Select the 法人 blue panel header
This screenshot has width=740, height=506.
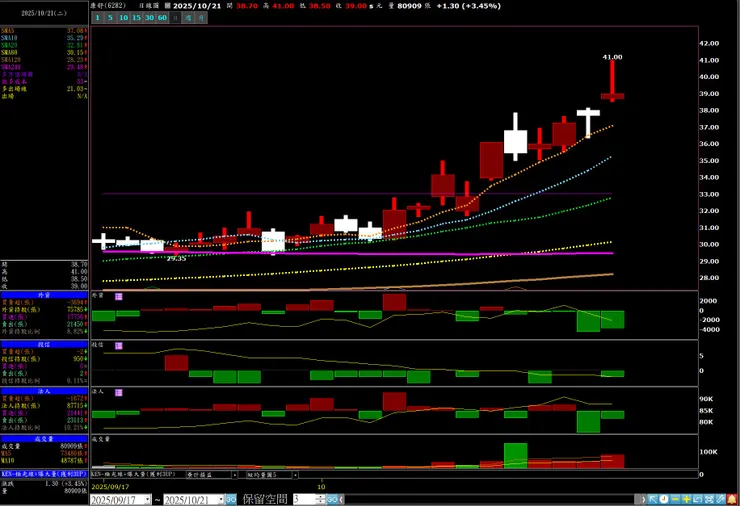click(x=44, y=391)
